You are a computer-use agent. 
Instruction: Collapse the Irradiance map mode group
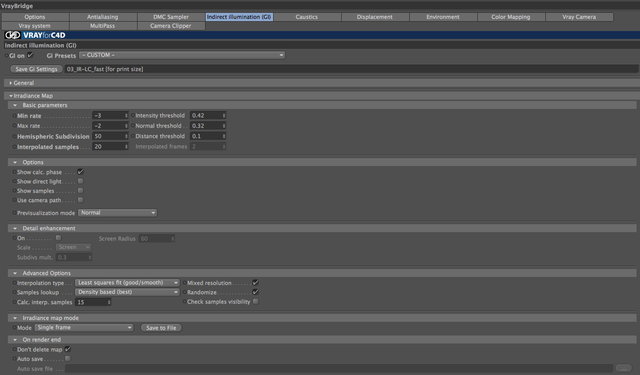pyautogui.click(x=15, y=318)
